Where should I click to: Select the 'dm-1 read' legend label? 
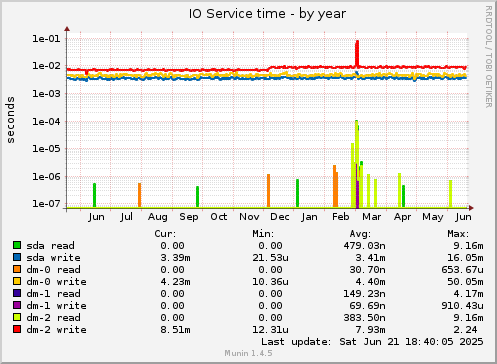tap(53, 294)
